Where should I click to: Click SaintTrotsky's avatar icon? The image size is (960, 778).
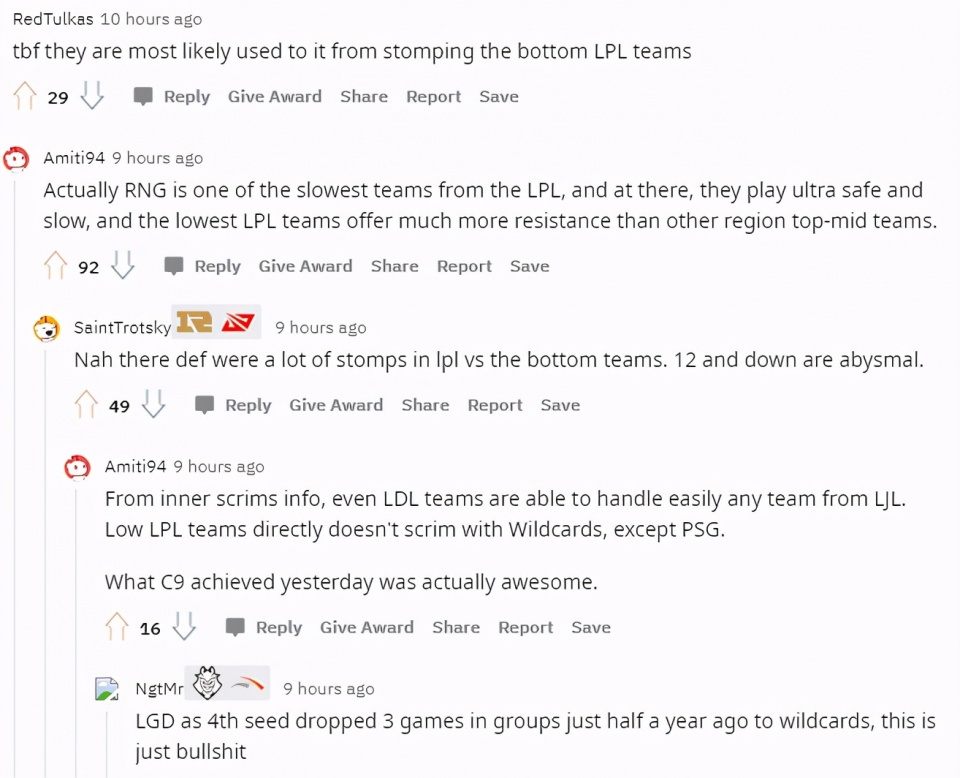(x=47, y=328)
